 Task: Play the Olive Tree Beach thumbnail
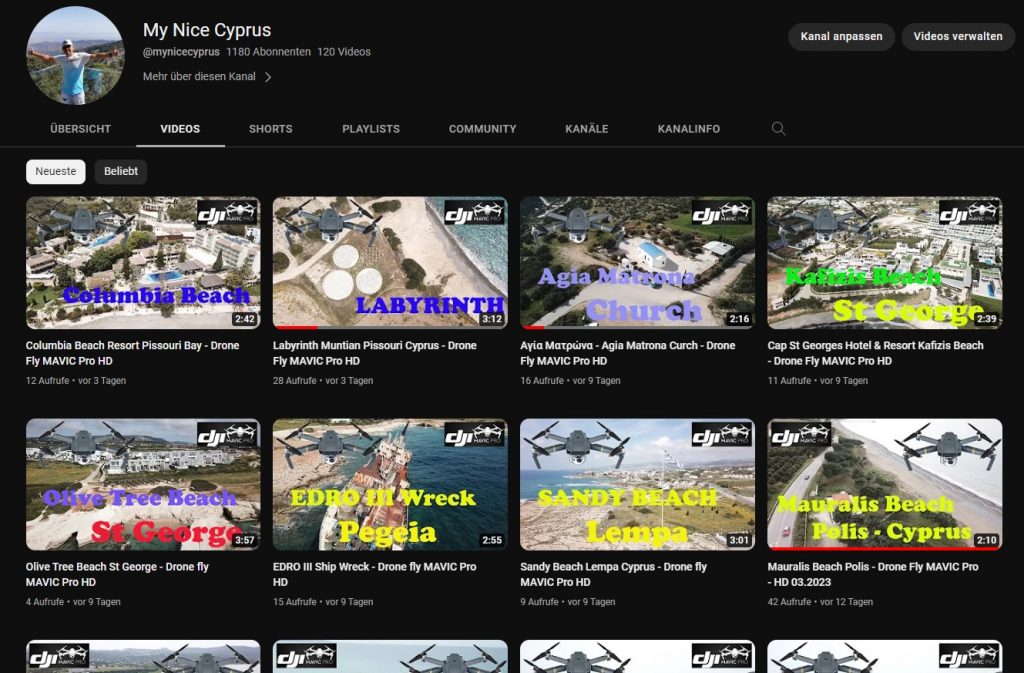(x=143, y=484)
